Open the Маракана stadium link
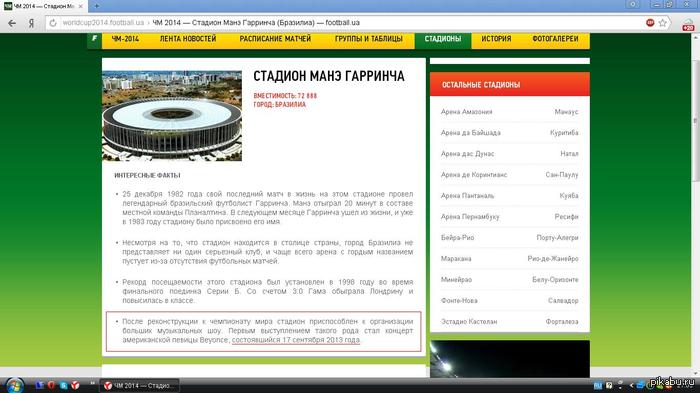The width and height of the screenshot is (700, 393). point(456,259)
